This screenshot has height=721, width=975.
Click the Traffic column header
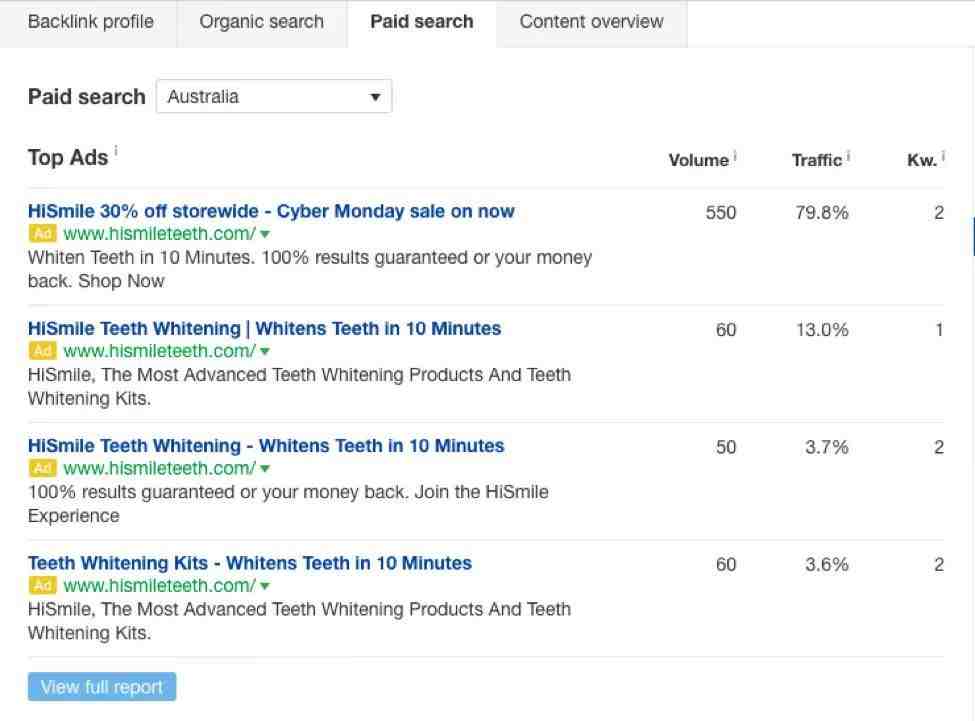816,160
